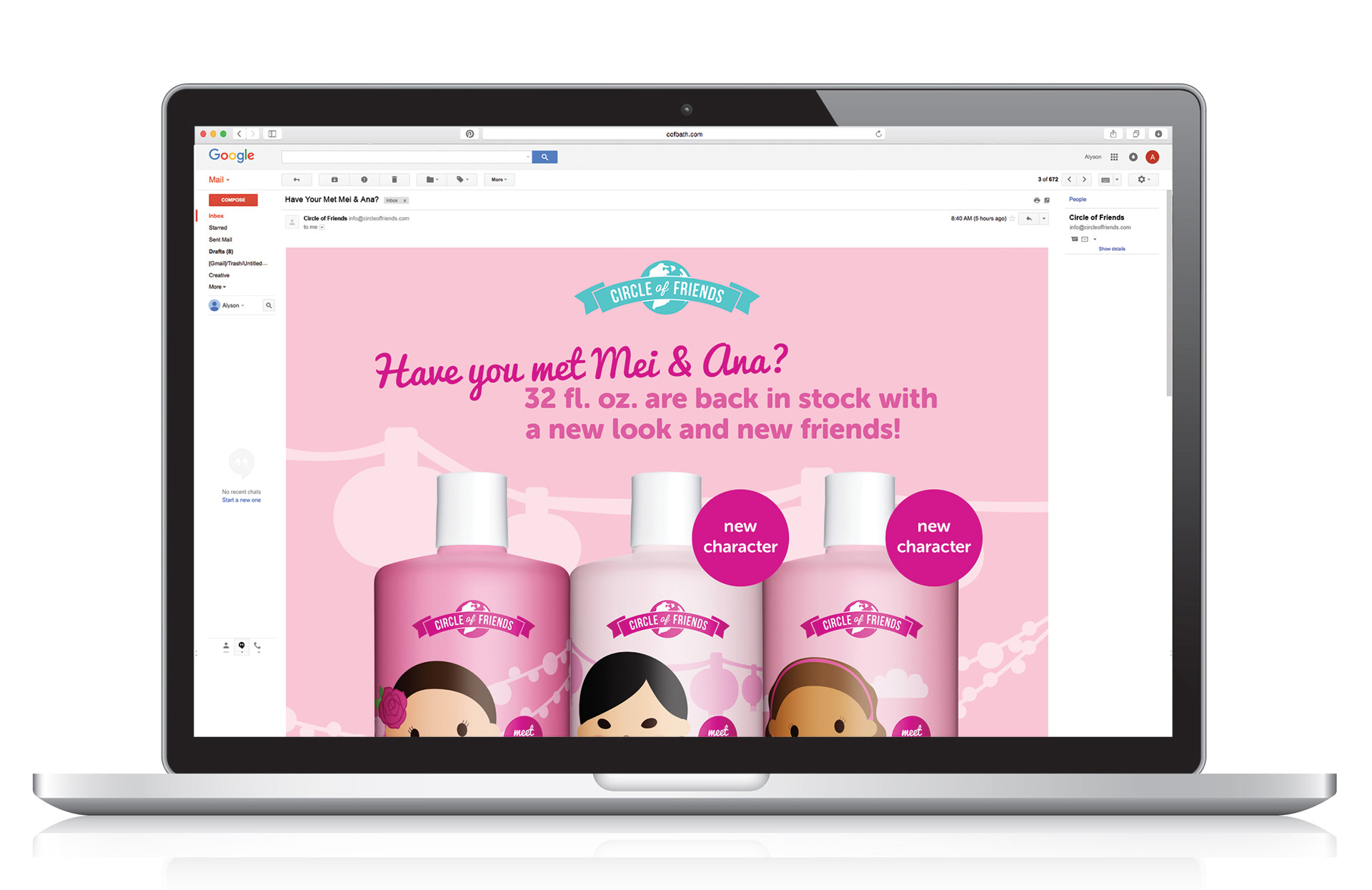Image resolution: width=1372 pixels, height=890 pixels.
Task: Open the Labels tag dropdown
Action: (463, 179)
